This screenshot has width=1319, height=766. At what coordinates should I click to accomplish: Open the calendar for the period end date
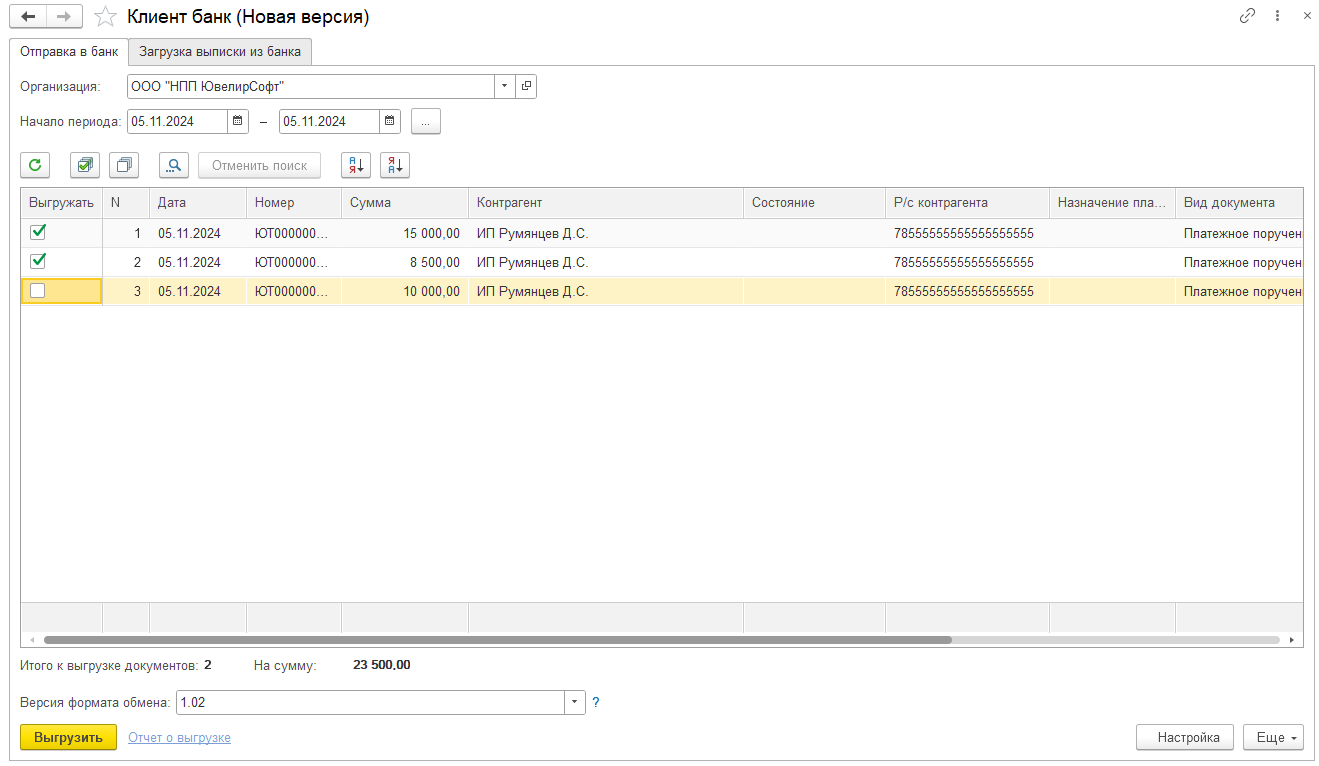click(390, 121)
